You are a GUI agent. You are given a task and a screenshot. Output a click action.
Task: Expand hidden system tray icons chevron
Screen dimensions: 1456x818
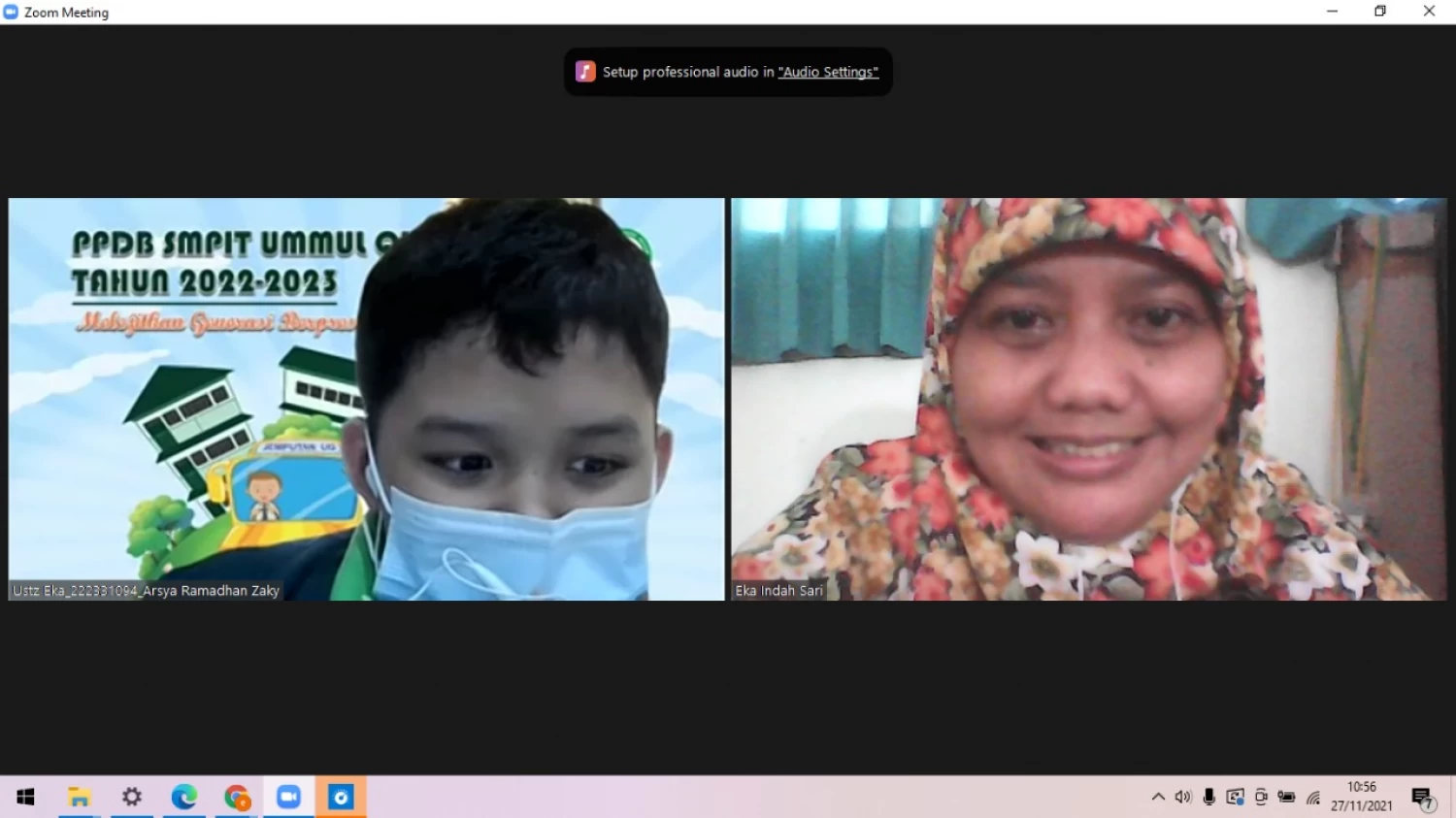pos(1158,797)
